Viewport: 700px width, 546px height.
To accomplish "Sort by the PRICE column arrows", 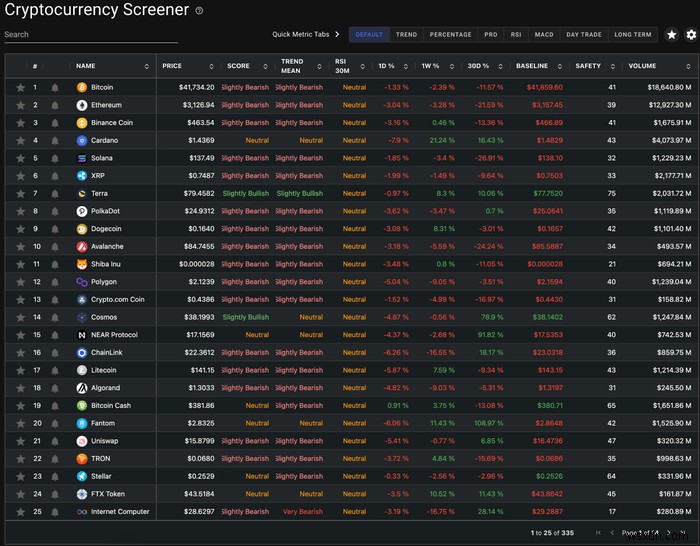I will tap(211, 66).
